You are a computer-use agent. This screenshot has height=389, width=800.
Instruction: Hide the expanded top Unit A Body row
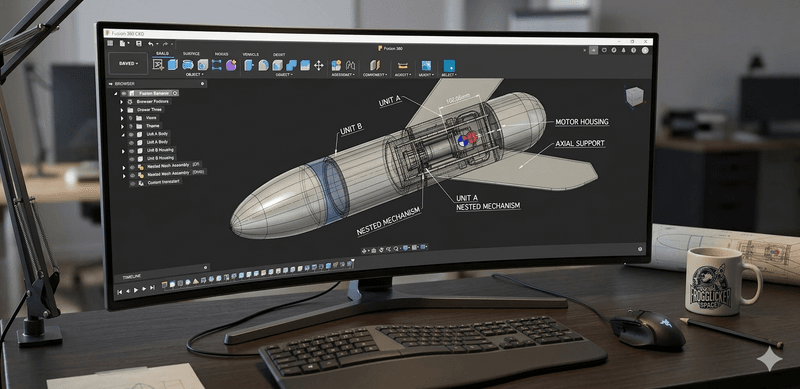pyautogui.click(x=131, y=134)
